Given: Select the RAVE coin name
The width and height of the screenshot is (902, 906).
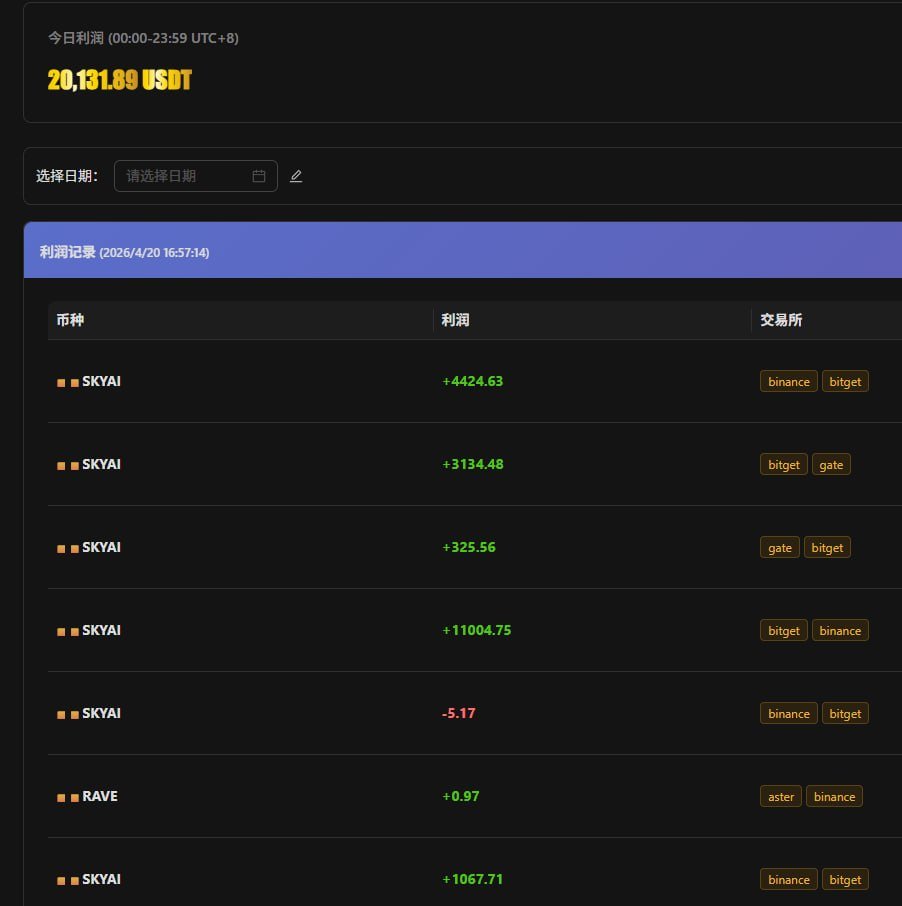Looking at the screenshot, I should point(100,796).
